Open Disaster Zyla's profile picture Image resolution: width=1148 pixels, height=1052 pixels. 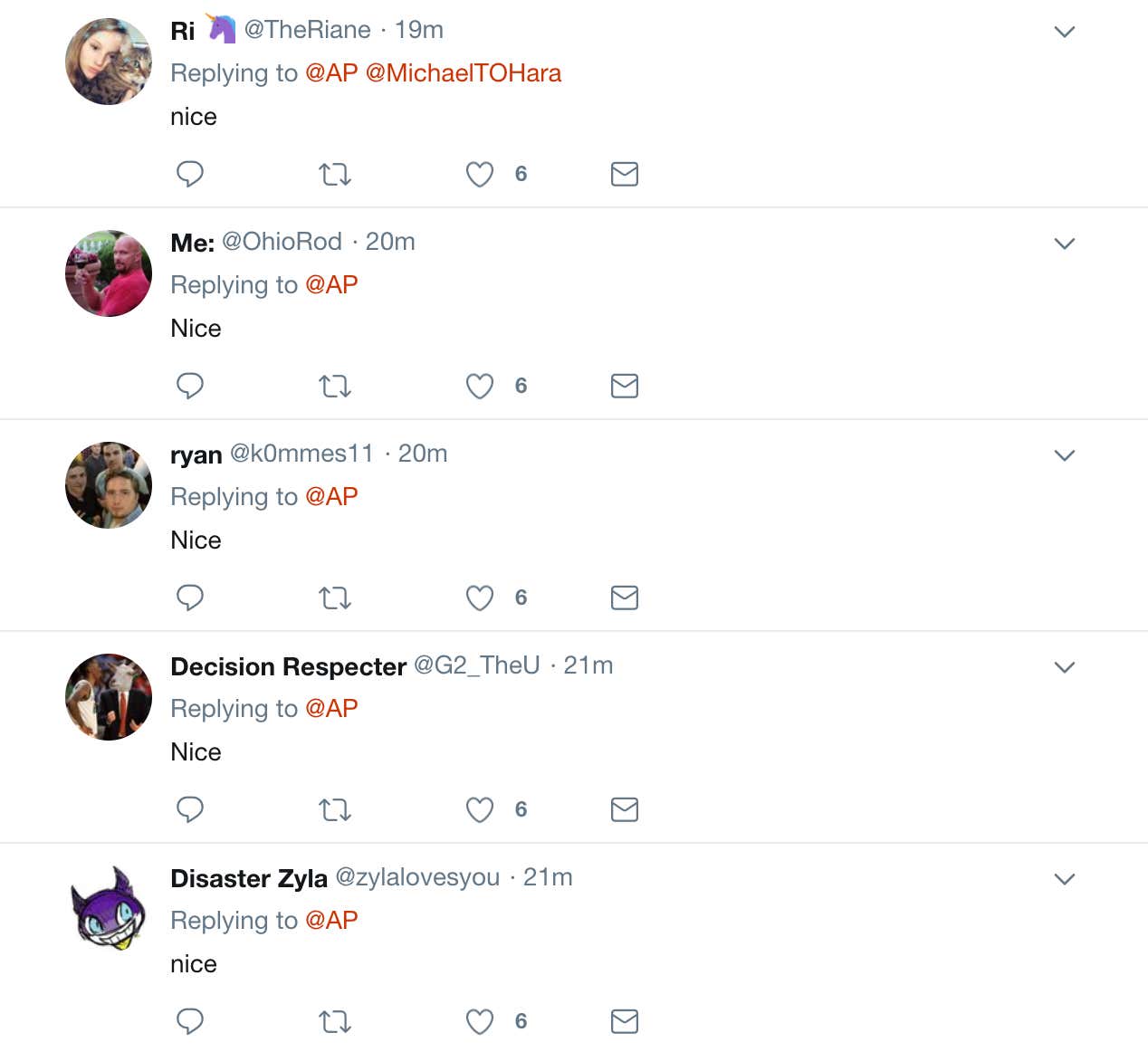(x=109, y=908)
